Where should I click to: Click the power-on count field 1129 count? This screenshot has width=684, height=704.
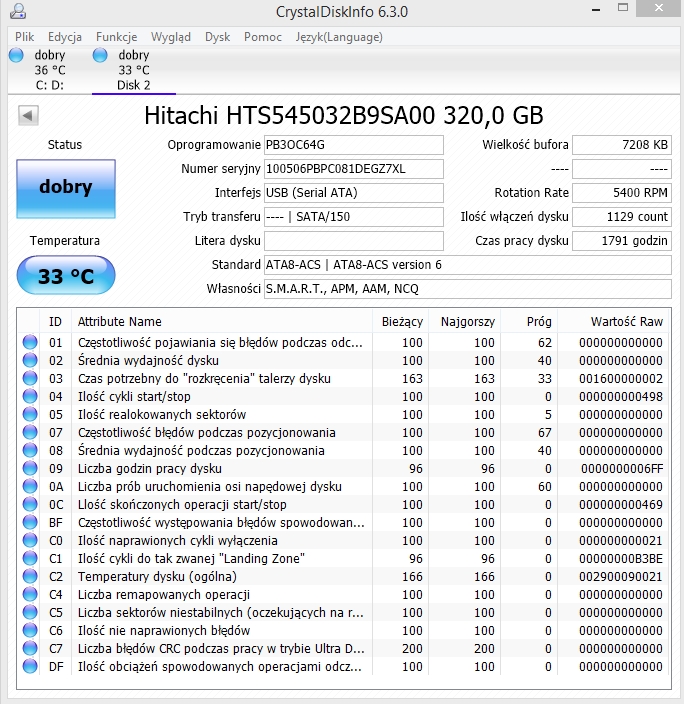click(x=622, y=217)
